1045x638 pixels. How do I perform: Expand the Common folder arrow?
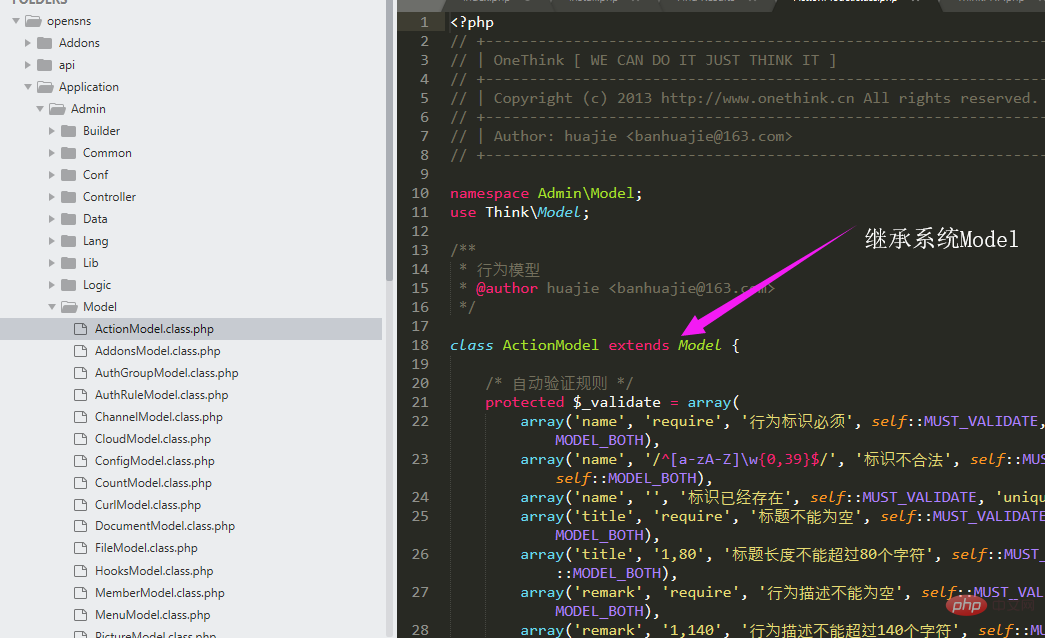click(52, 153)
